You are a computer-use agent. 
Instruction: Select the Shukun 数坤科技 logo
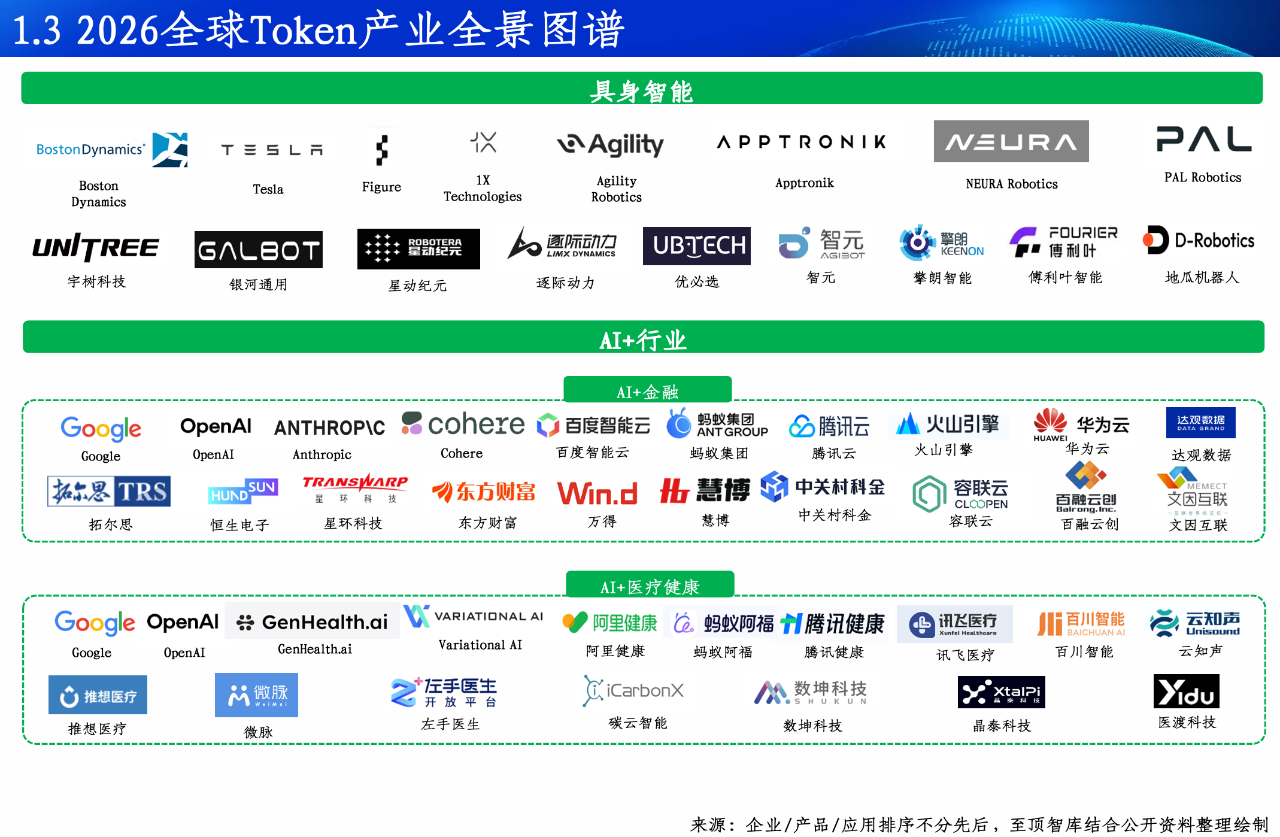click(811, 692)
